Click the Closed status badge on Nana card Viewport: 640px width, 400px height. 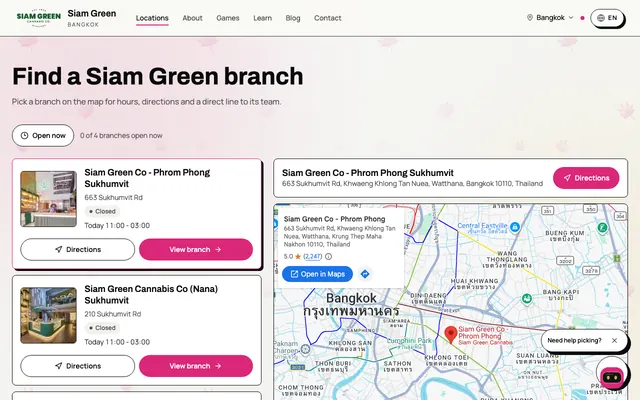pyautogui.click(x=102, y=328)
